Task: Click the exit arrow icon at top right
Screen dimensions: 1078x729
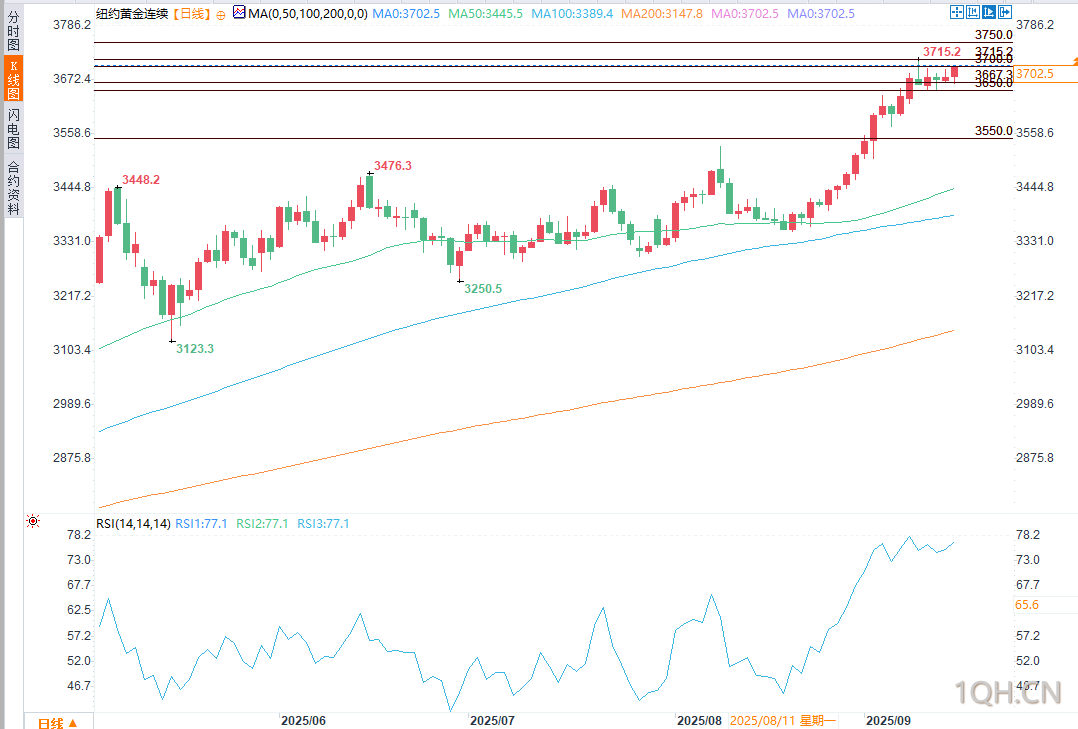Action: click(1004, 12)
